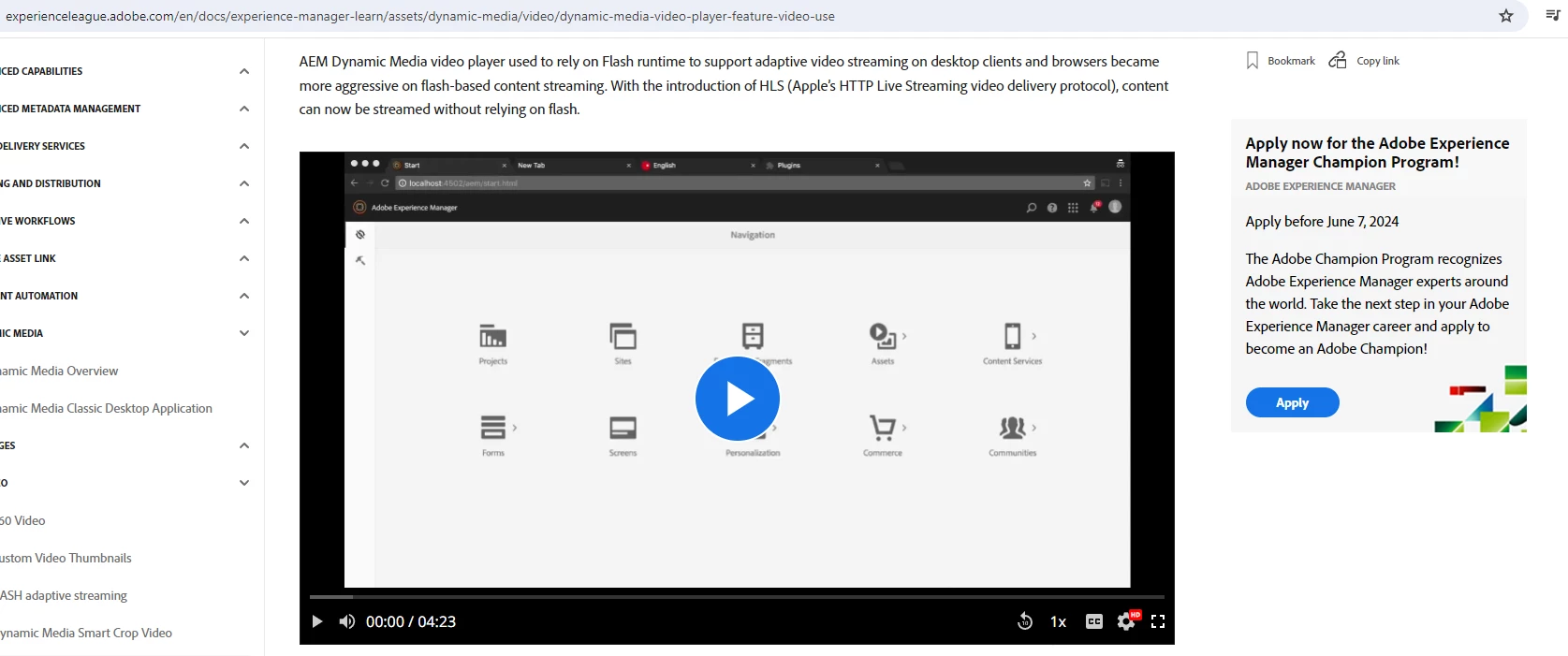Viewport: 1568px width, 656px height.
Task: Collapse the ASSET LINK section chevron
Action: click(x=244, y=258)
